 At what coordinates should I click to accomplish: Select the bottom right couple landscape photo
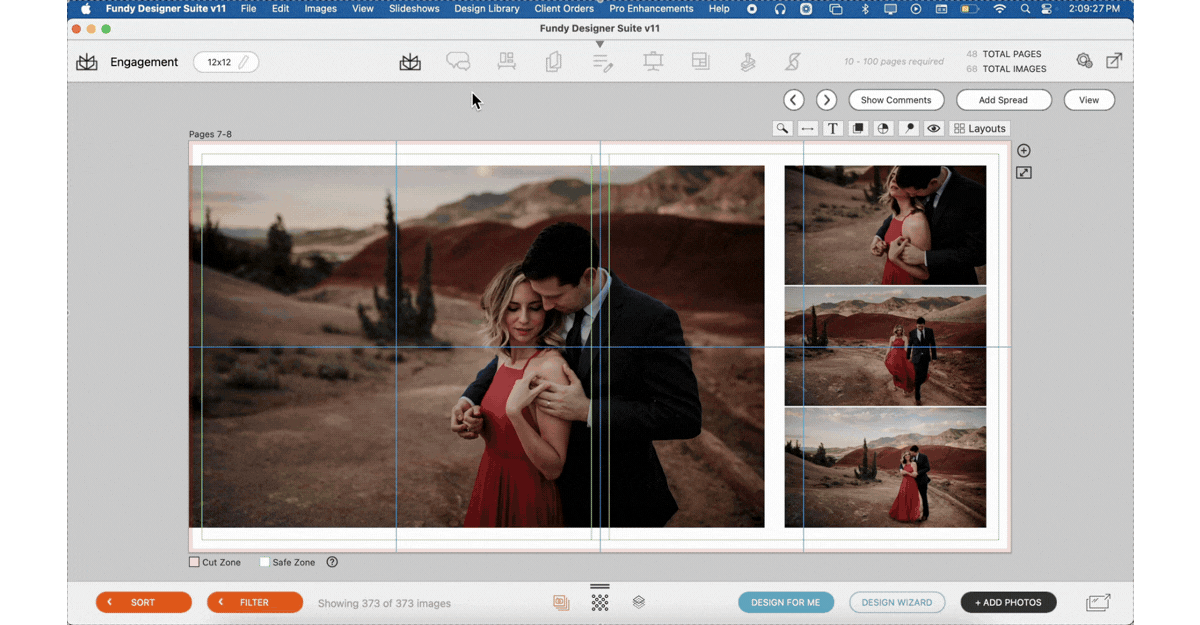click(885, 468)
